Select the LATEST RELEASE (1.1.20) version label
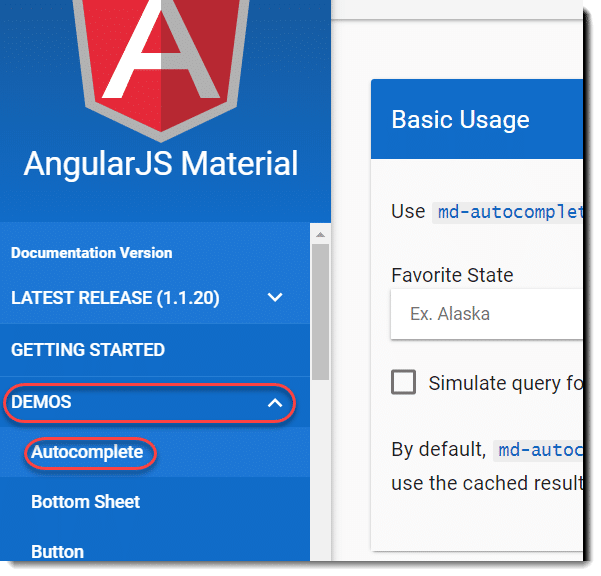Image resolution: width=601 pixels, height=576 pixels. pyautogui.click(x=115, y=298)
